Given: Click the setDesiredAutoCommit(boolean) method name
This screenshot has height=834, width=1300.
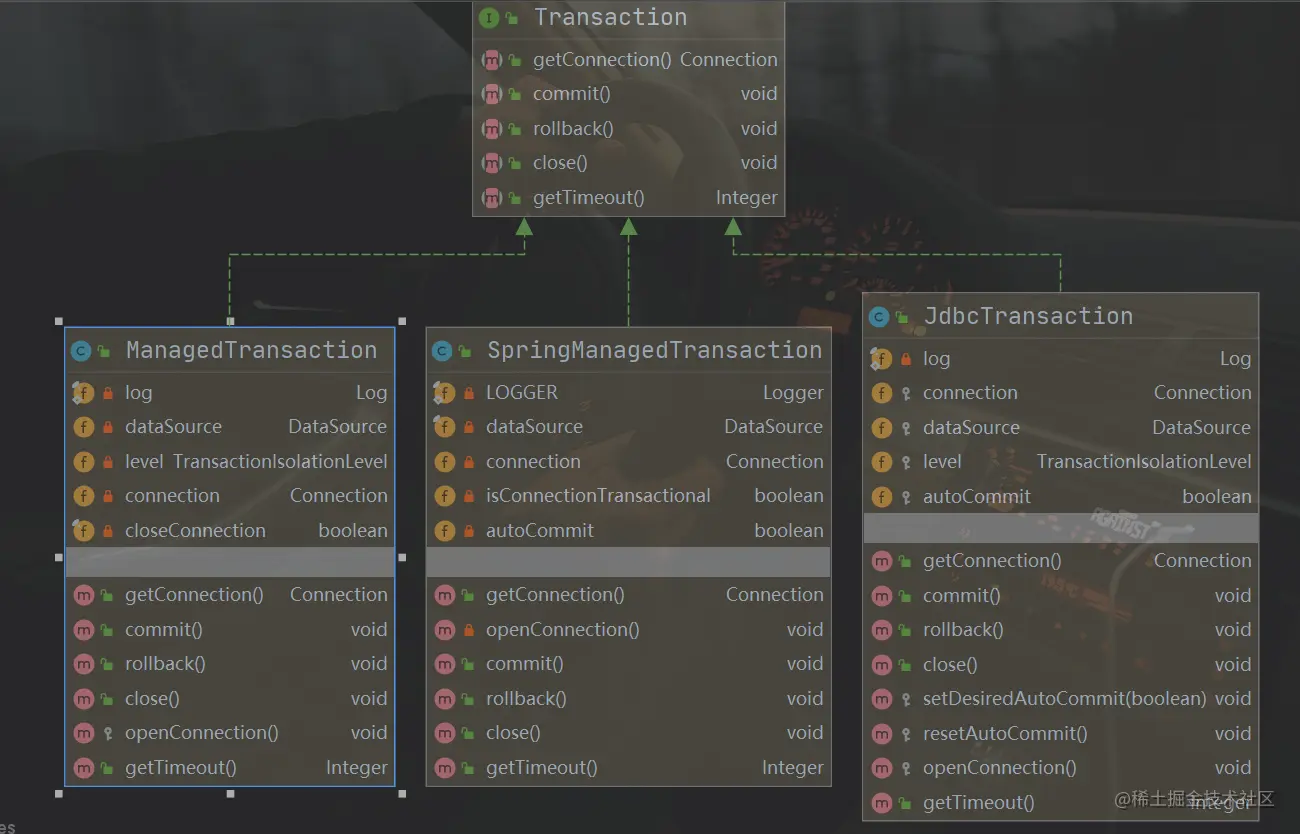Looking at the screenshot, I should click(x=1064, y=699).
